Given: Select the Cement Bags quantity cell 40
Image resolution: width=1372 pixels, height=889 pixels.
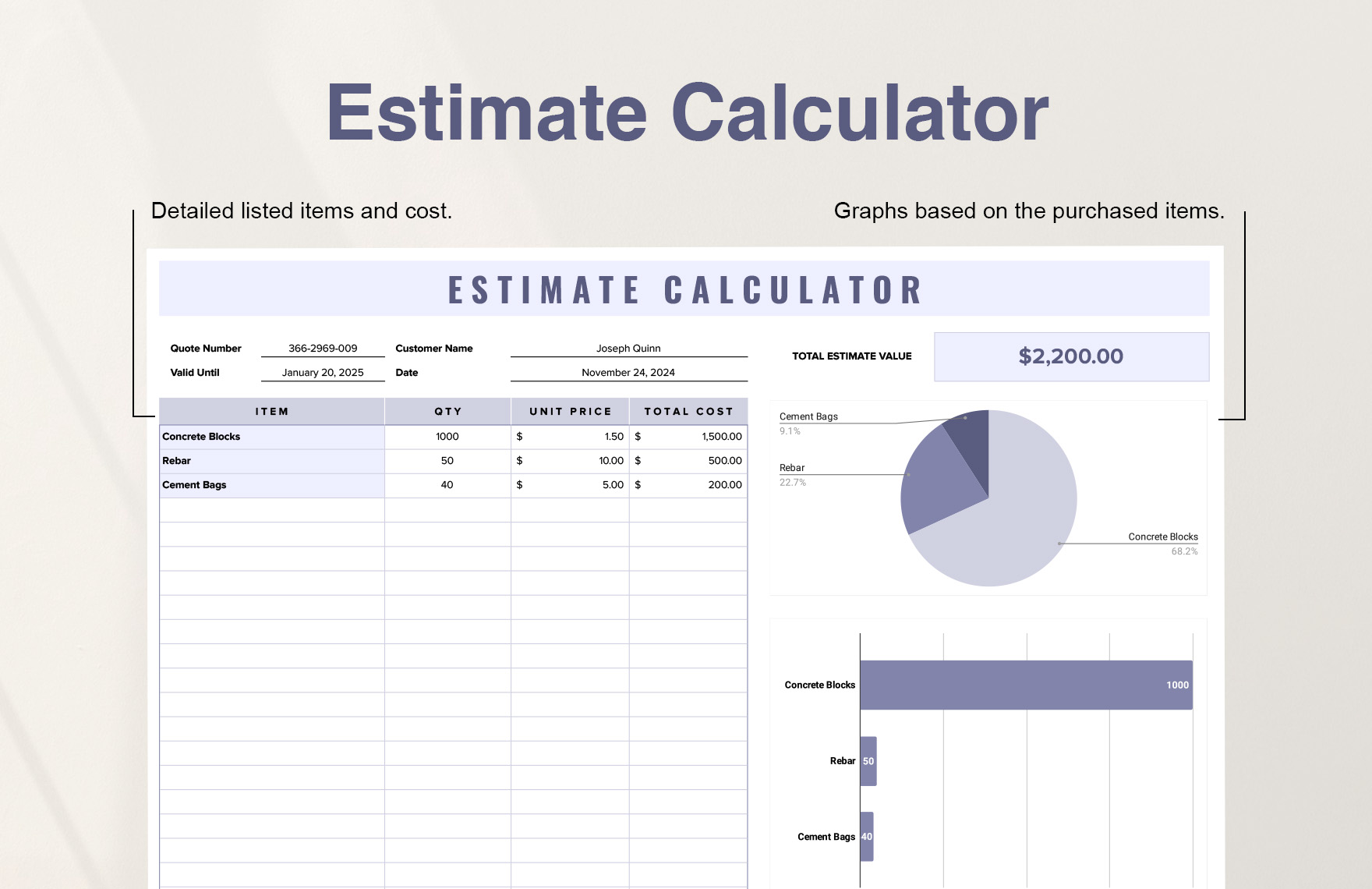Looking at the screenshot, I should point(447,485).
